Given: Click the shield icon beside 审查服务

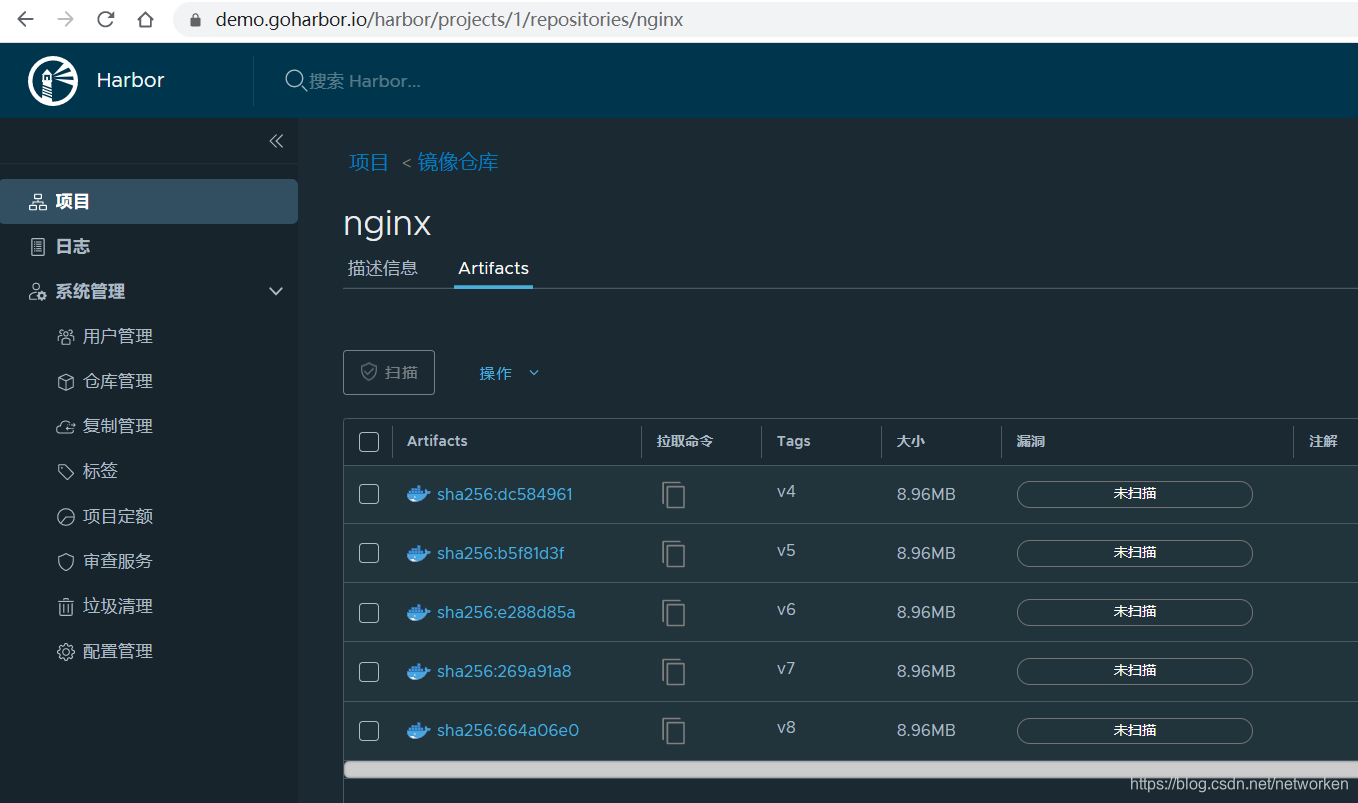Looking at the screenshot, I should pyautogui.click(x=66, y=562).
